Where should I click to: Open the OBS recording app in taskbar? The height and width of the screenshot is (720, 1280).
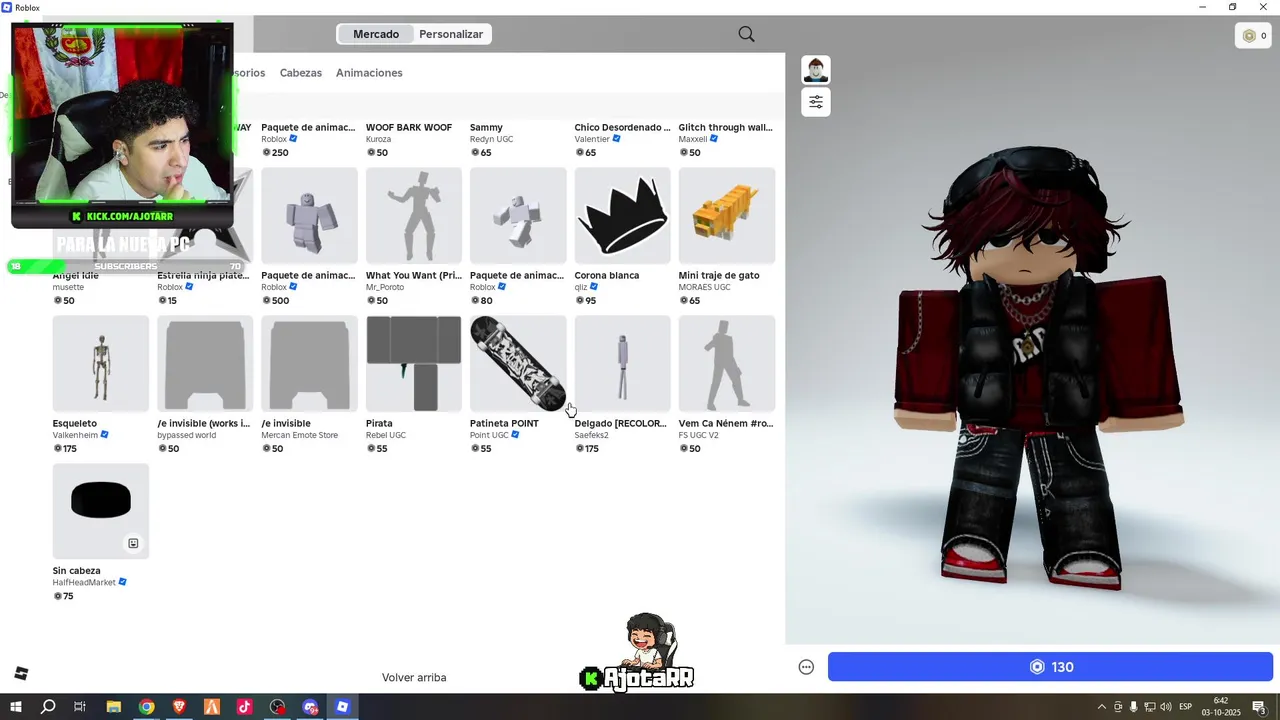point(277,707)
